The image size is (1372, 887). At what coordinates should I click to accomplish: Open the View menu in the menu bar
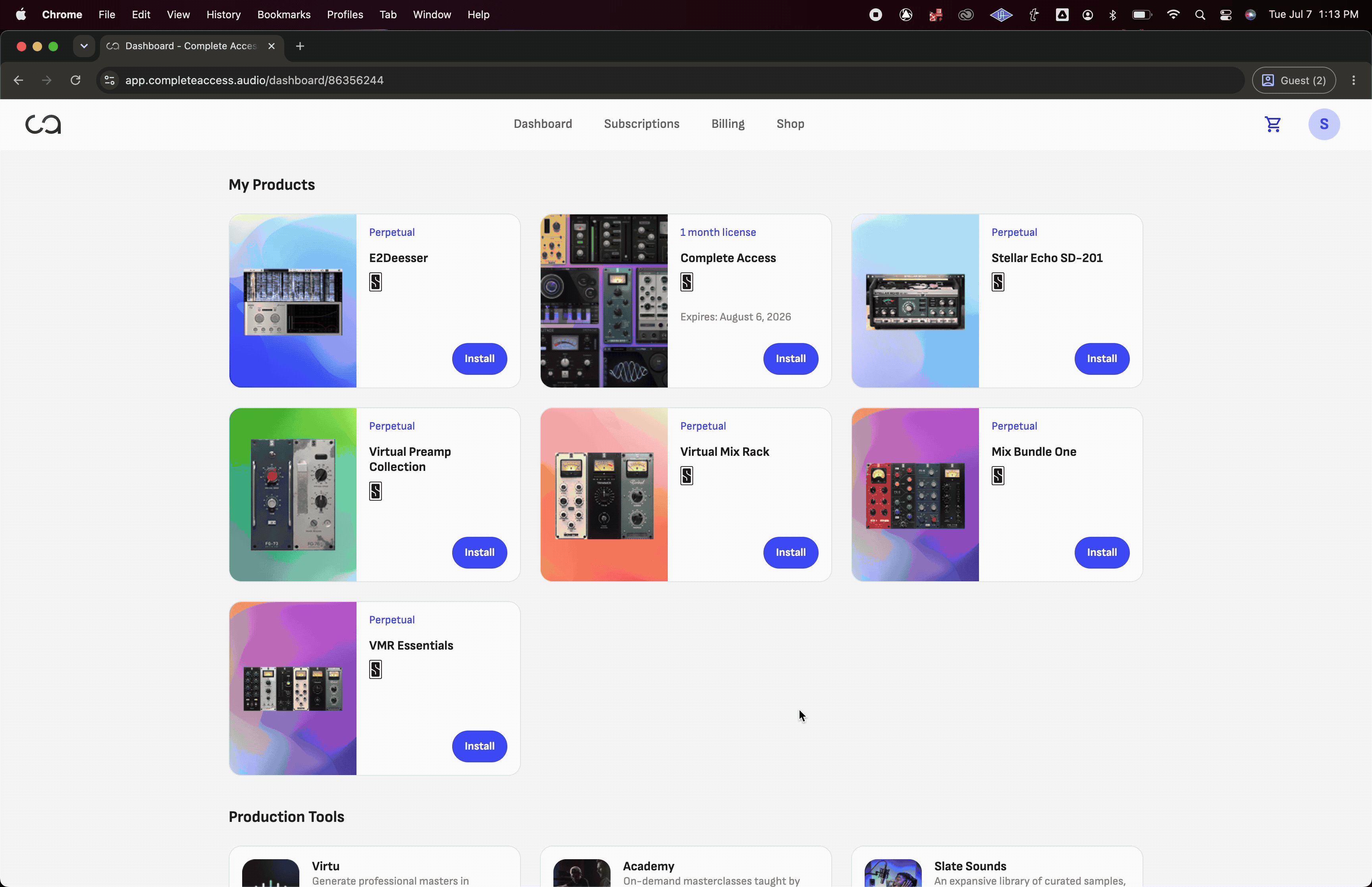click(179, 14)
